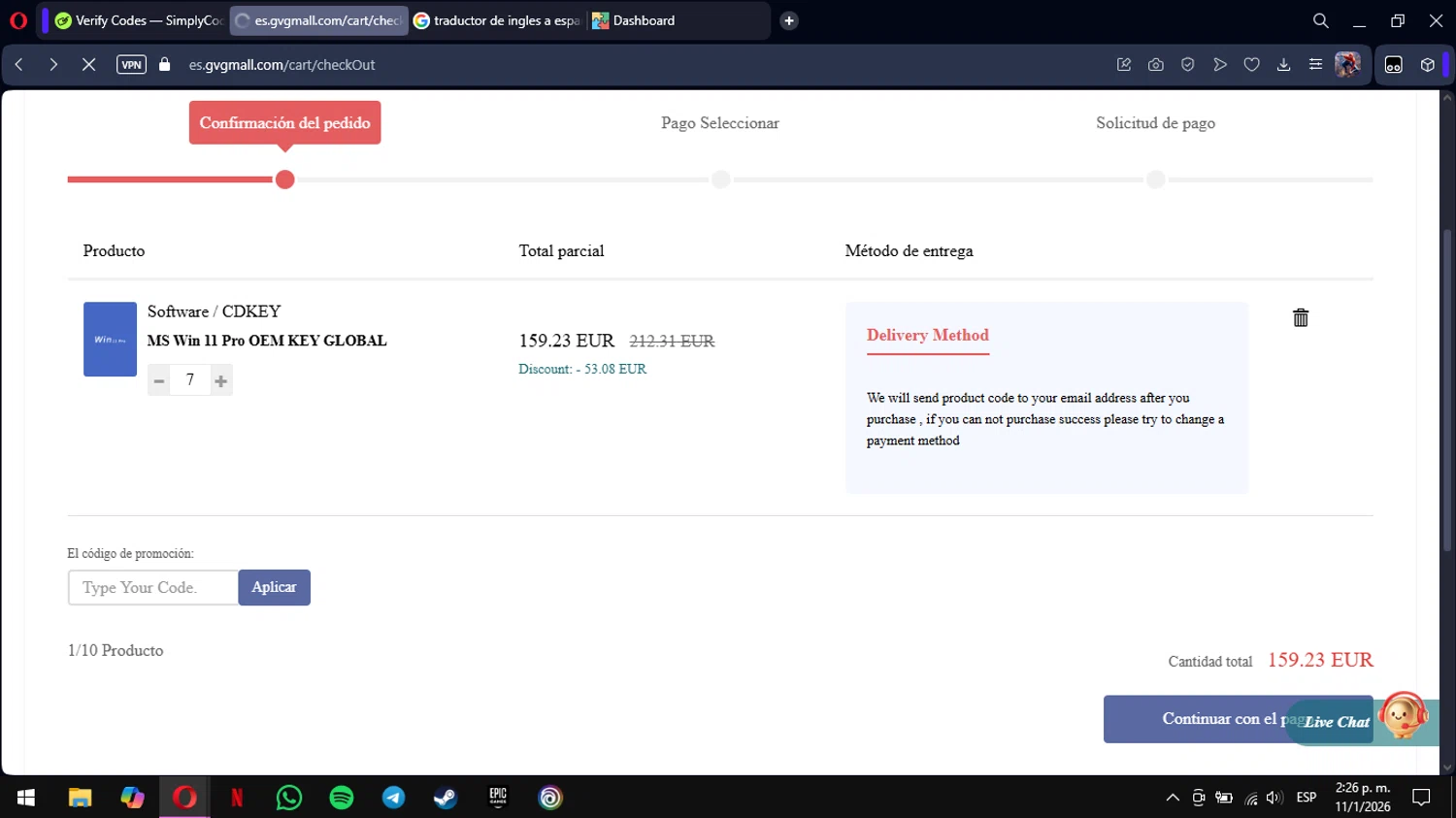Go forward to next page

[53, 65]
